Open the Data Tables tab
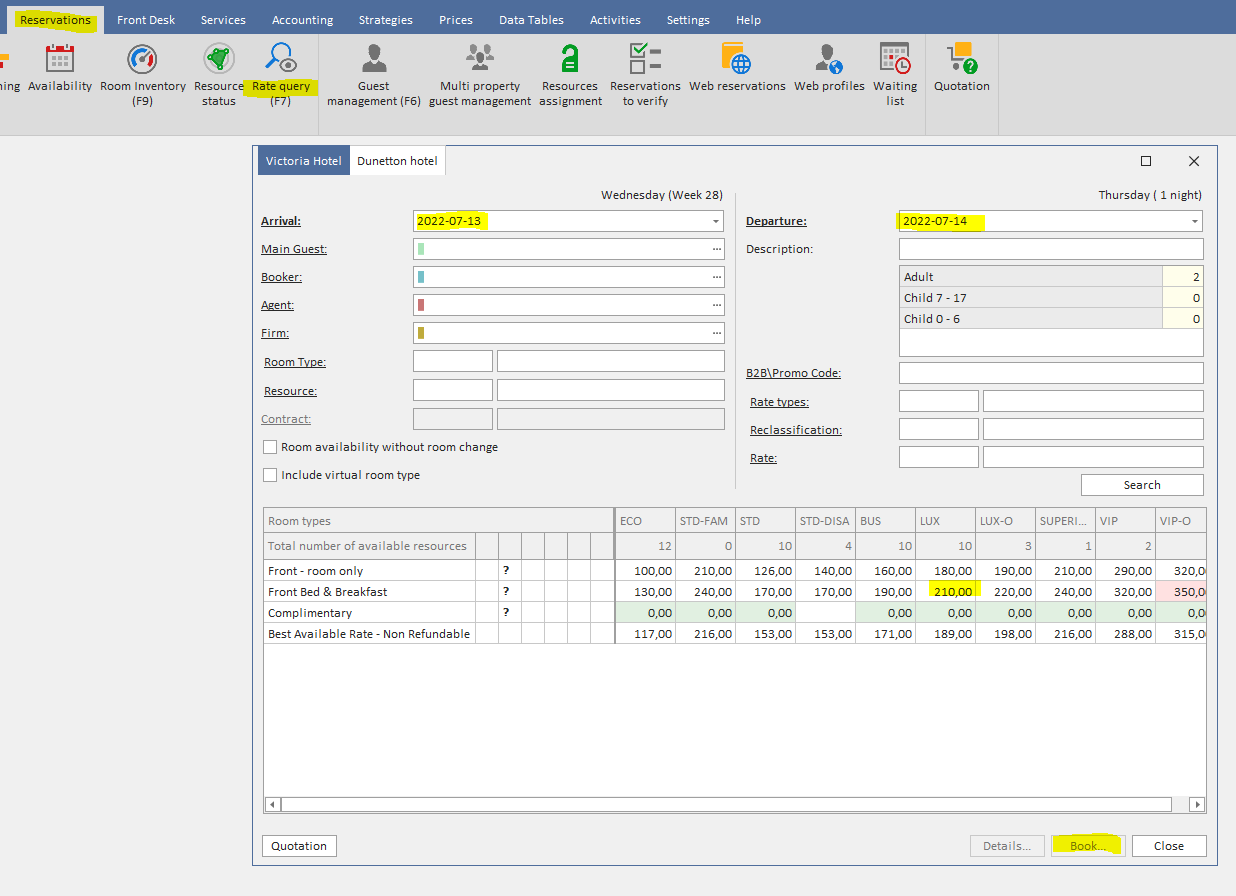Screen dimensions: 1236x896 [x=531, y=20]
